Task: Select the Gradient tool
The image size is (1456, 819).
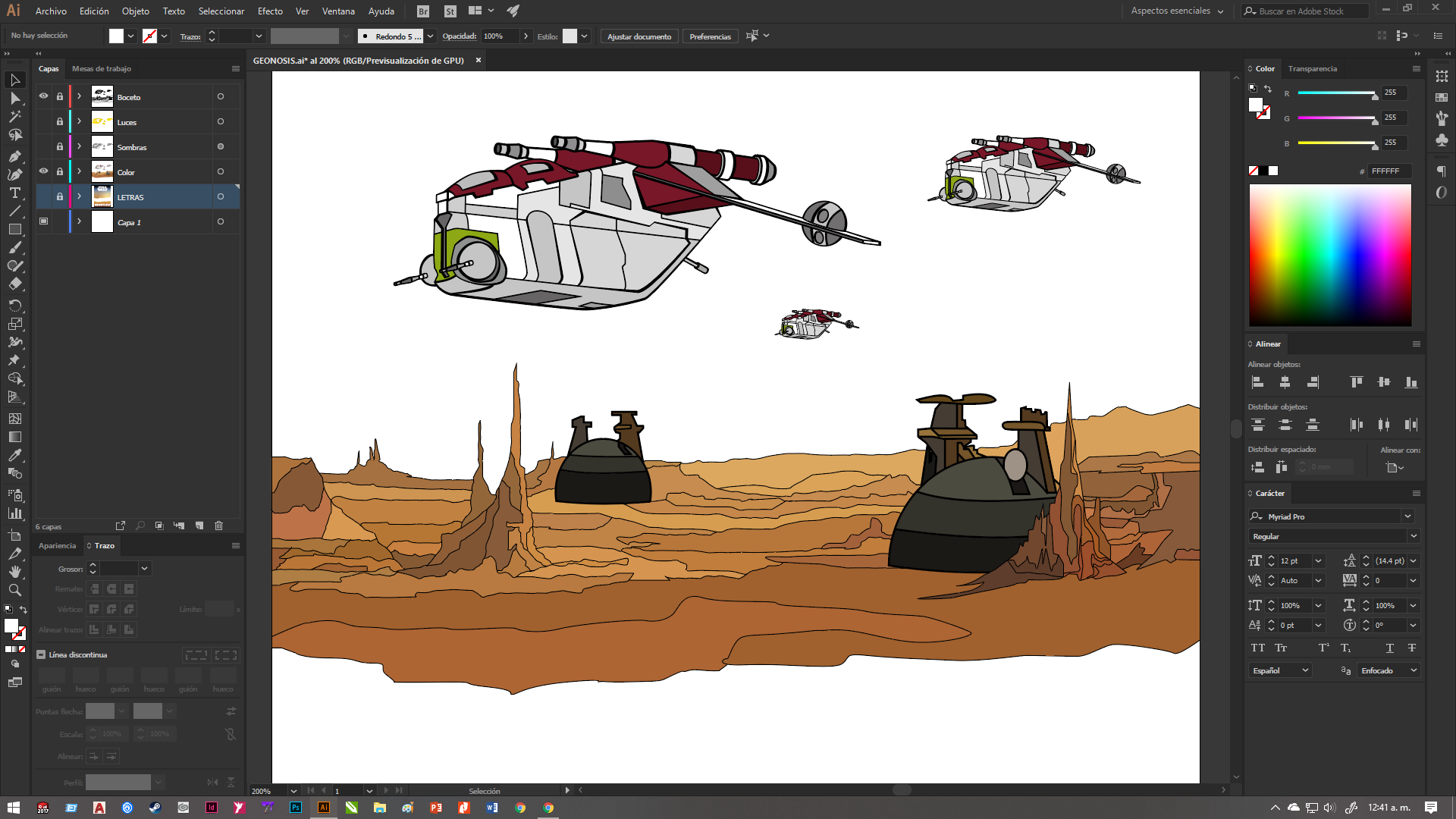Action: pyautogui.click(x=14, y=437)
